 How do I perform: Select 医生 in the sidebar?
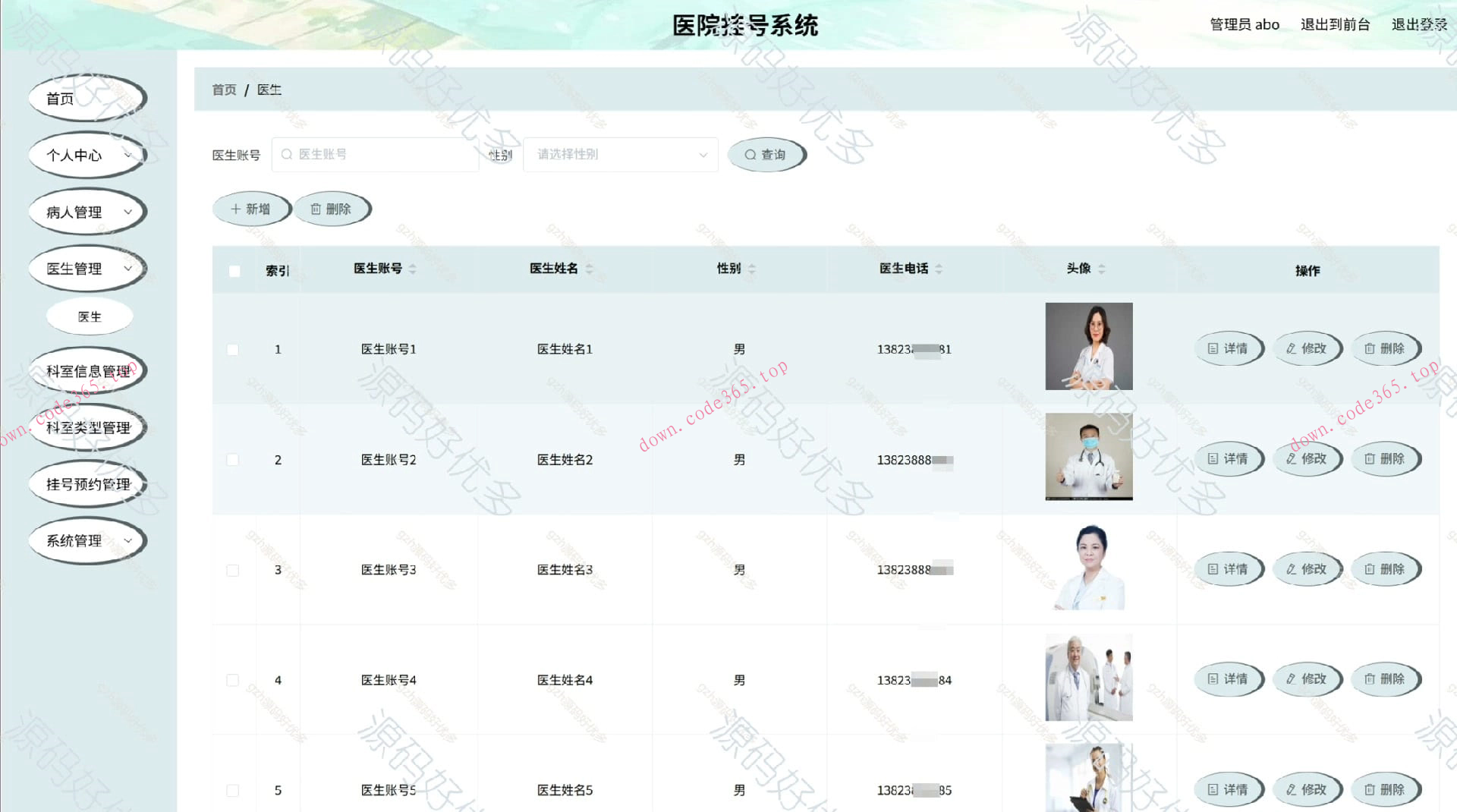point(89,316)
